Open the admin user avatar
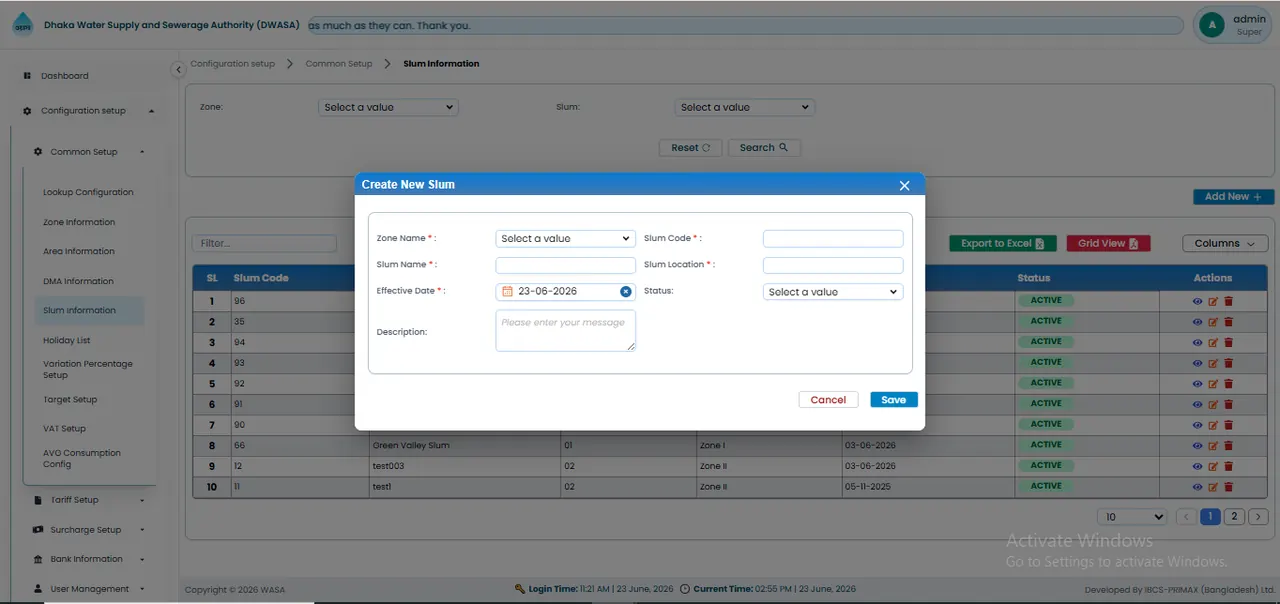Image resolution: width=1280 pixels, height=604 pixels. coord(1212,25)
